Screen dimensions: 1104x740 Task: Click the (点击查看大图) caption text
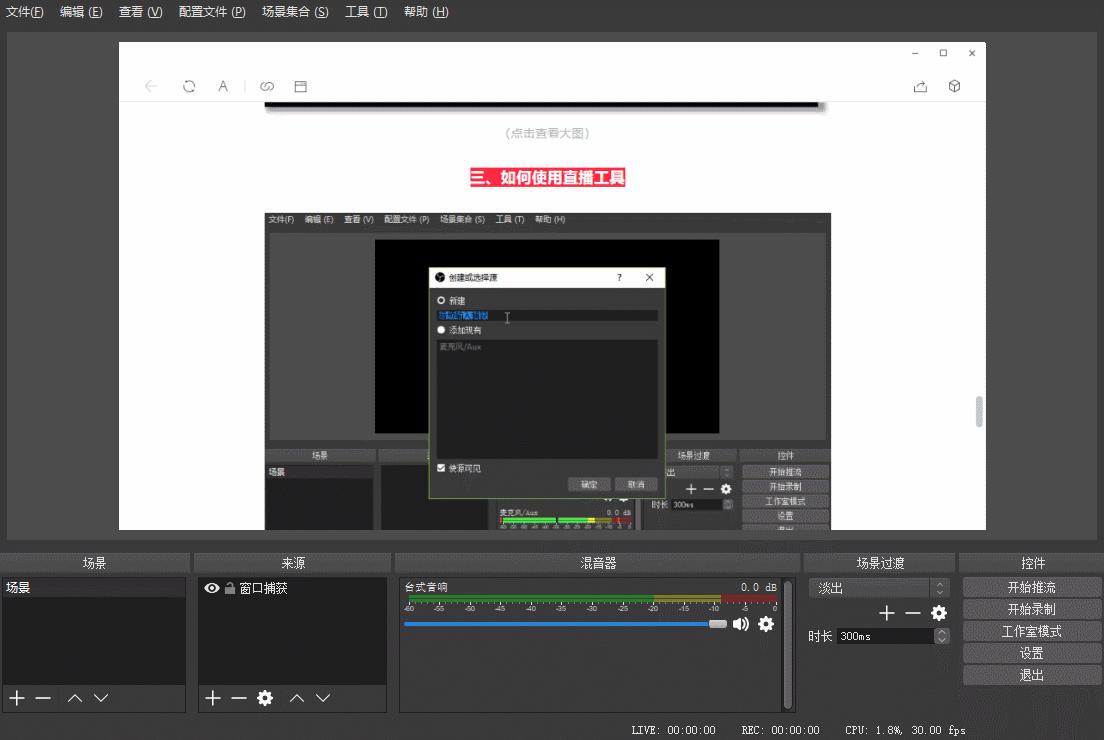pyautogui.click(x=547, y=133)
